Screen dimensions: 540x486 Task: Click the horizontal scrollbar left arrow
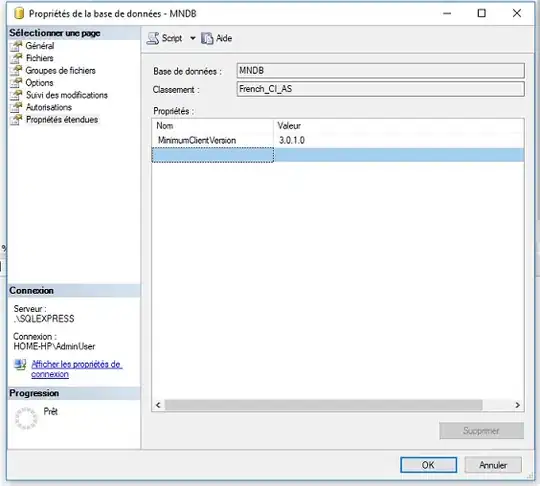coord(158,405)
